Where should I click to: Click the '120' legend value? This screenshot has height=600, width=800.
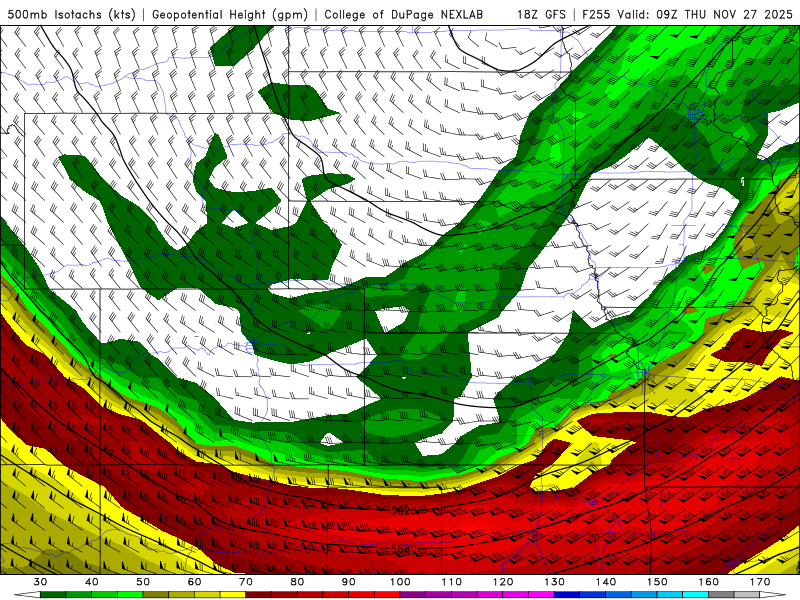(503, 582)
